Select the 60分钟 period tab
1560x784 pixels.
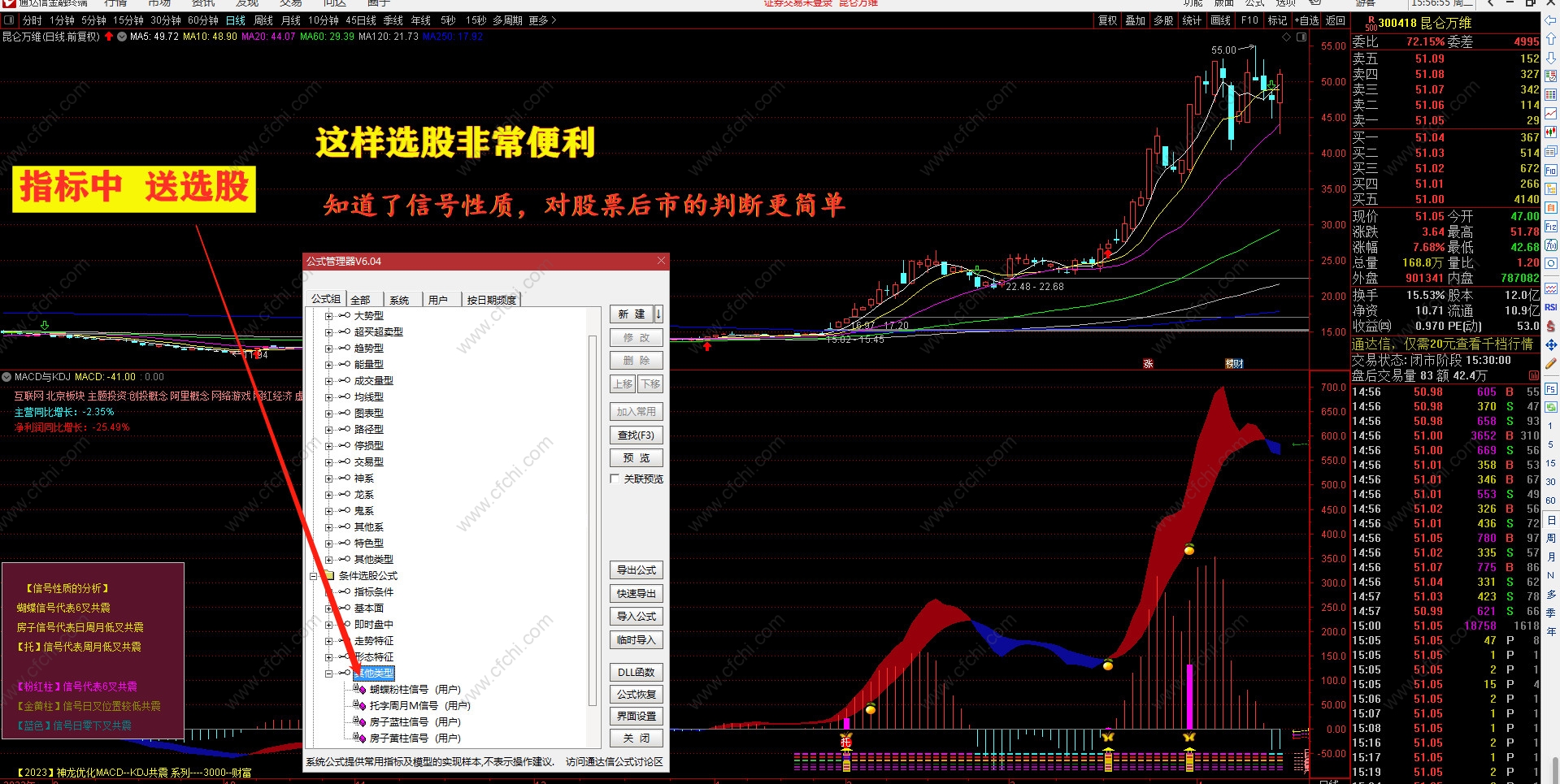pos(203,20)
